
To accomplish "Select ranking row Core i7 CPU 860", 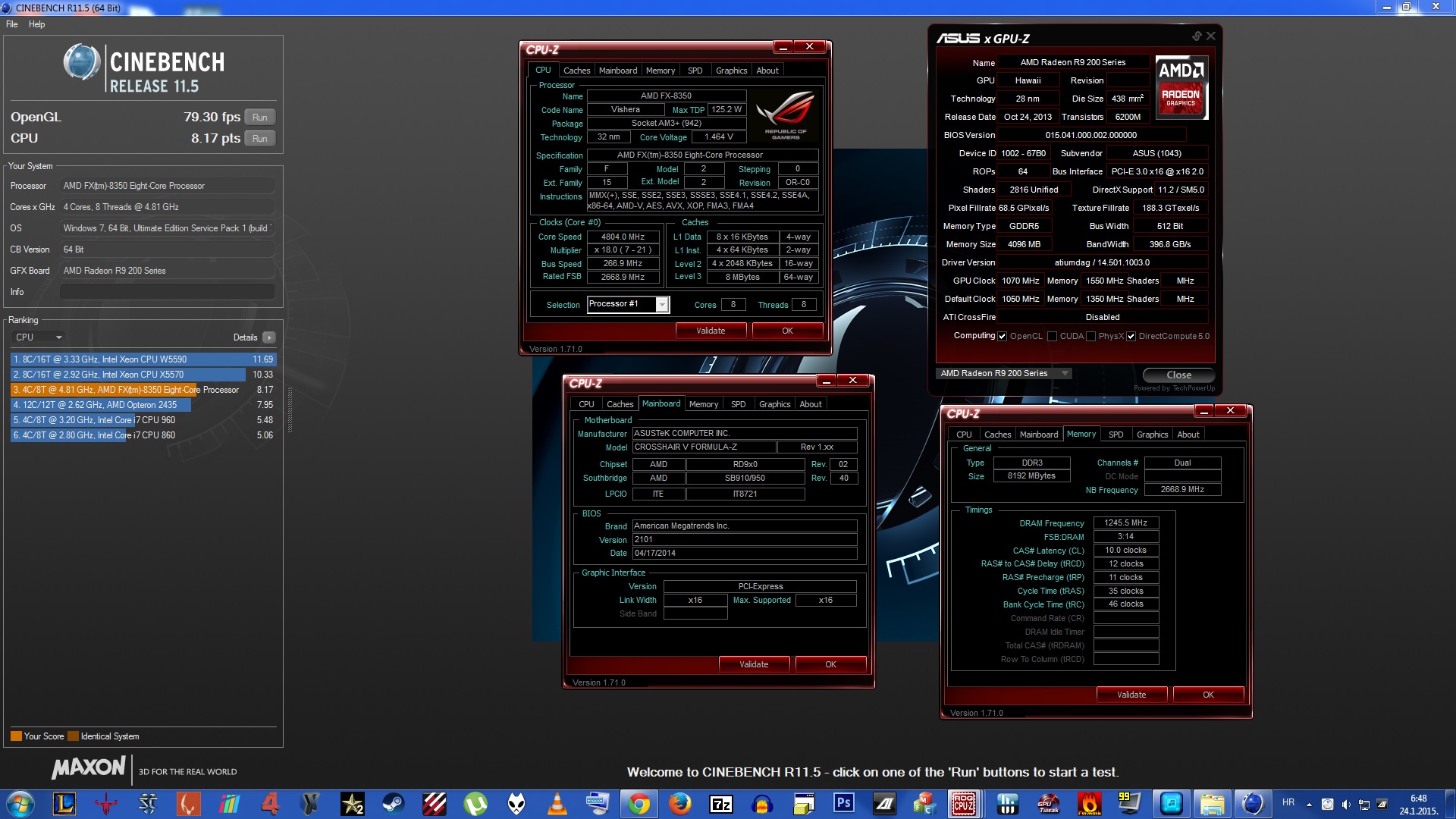I will 143,435.
